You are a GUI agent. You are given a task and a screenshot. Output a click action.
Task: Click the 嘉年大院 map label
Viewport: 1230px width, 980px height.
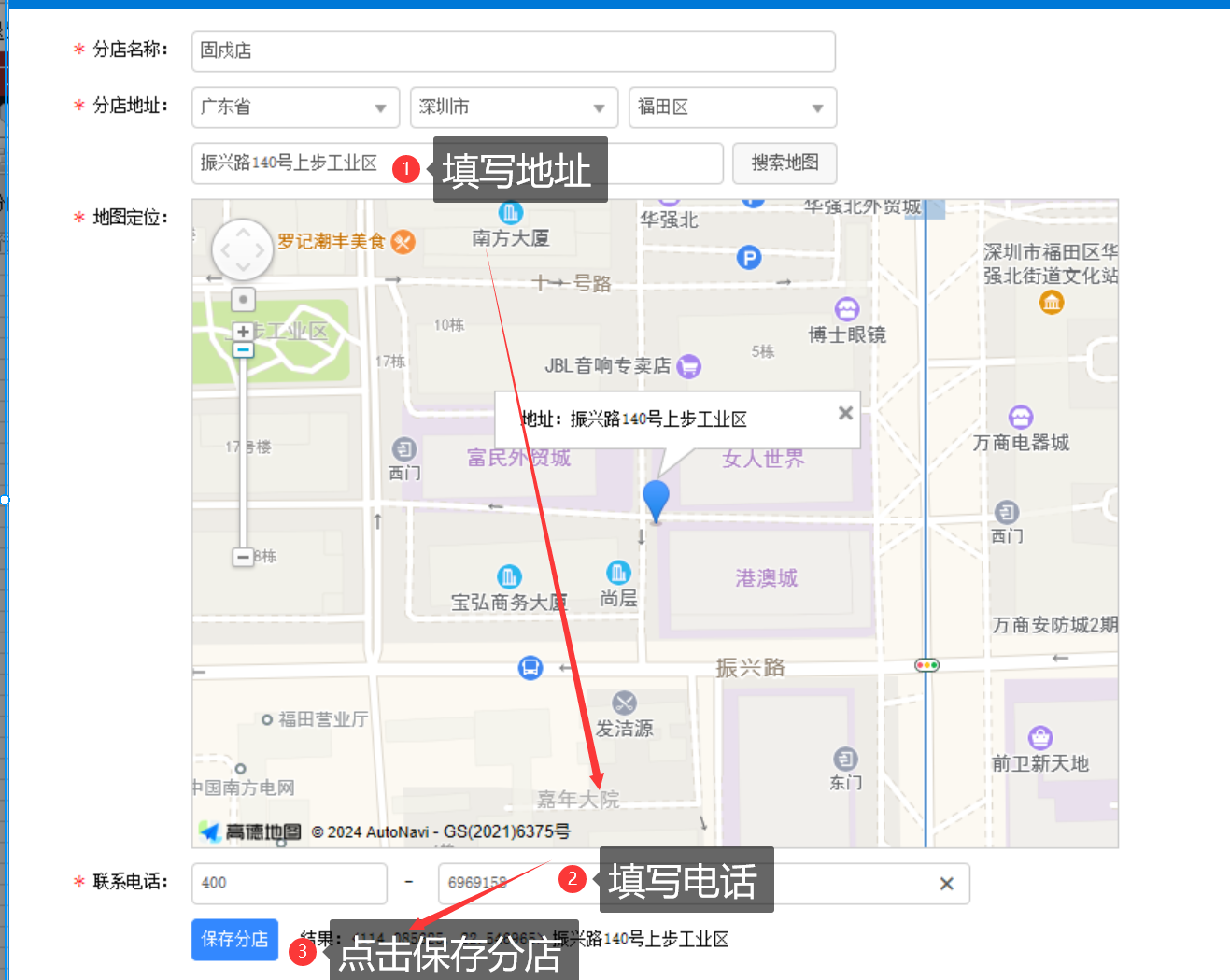578,800
